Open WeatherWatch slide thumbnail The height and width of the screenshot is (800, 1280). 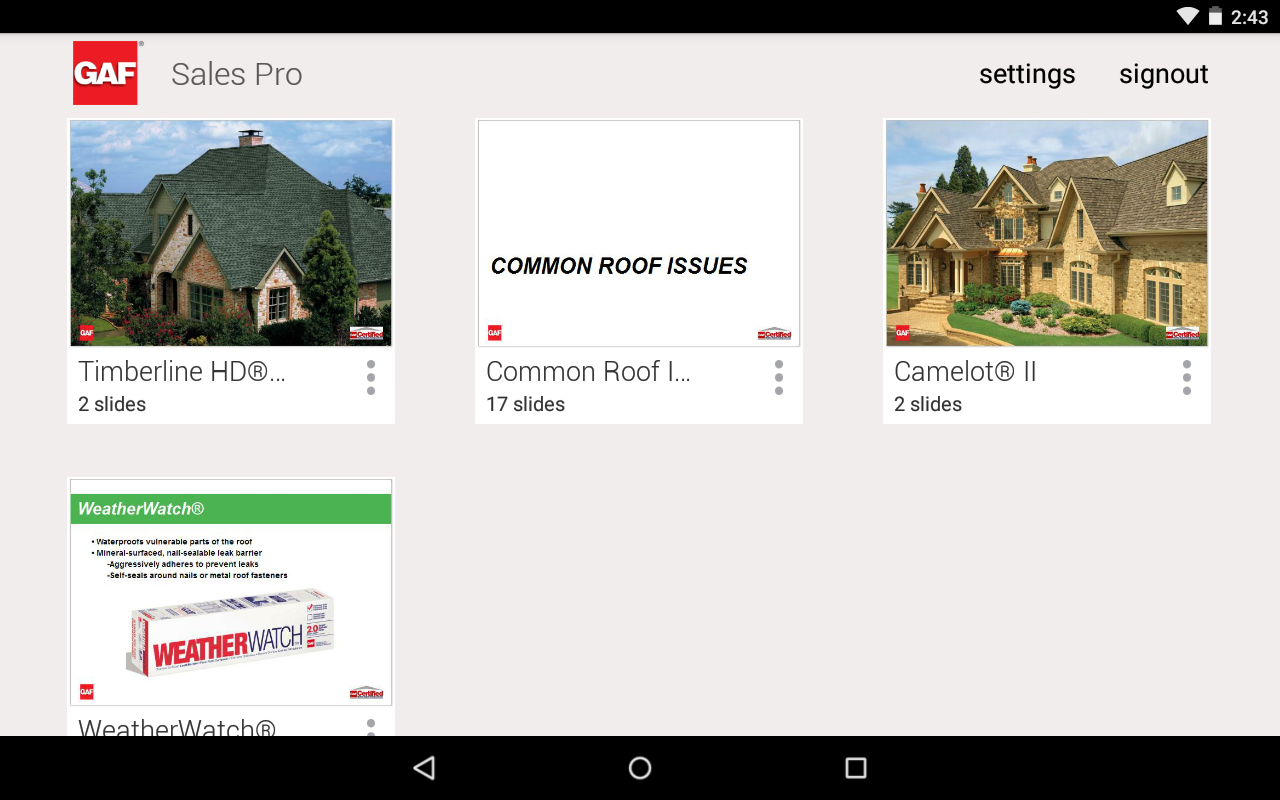(231, 592)
